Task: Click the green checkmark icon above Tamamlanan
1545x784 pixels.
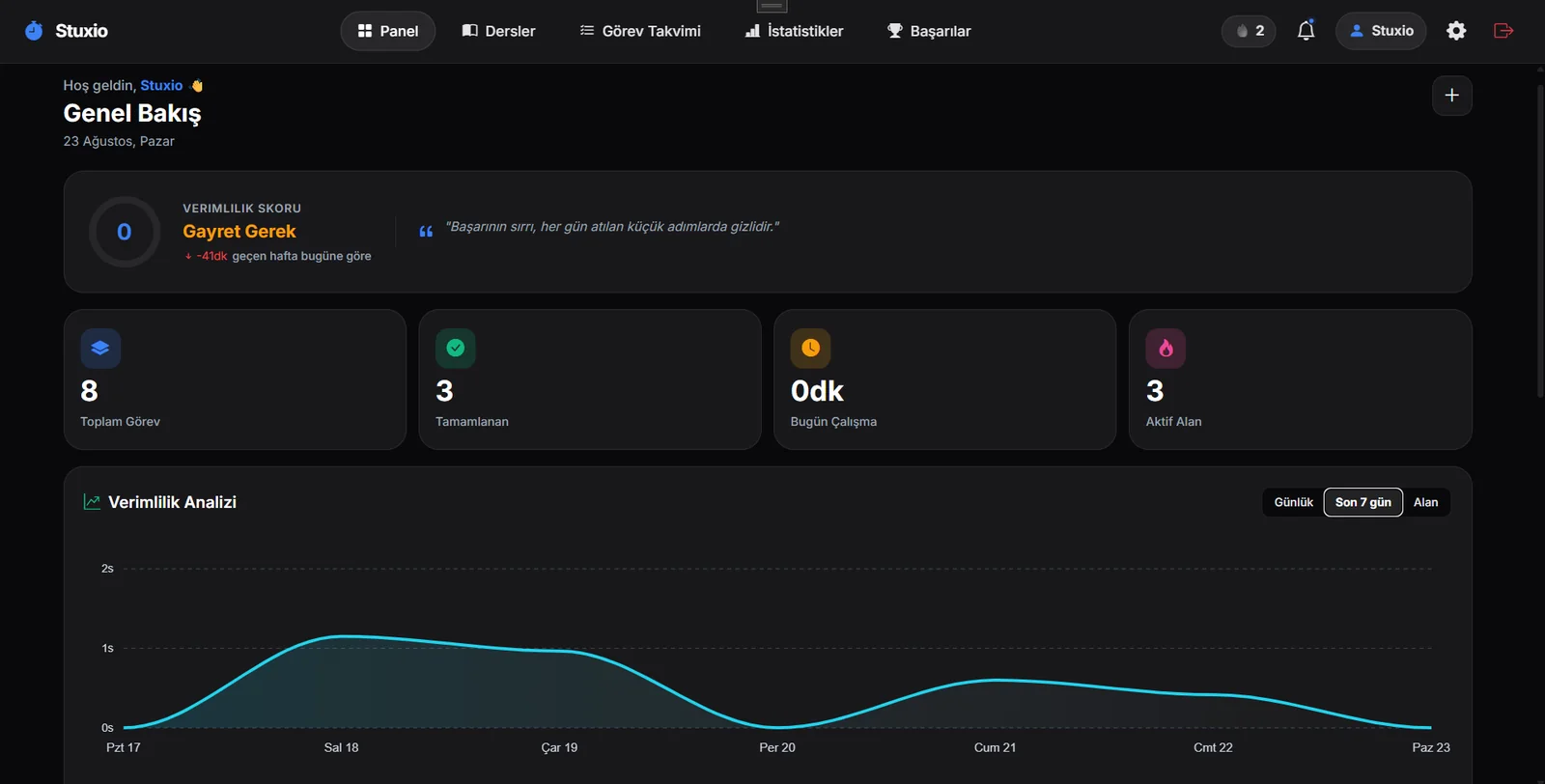Action: (x=456, y=349)
